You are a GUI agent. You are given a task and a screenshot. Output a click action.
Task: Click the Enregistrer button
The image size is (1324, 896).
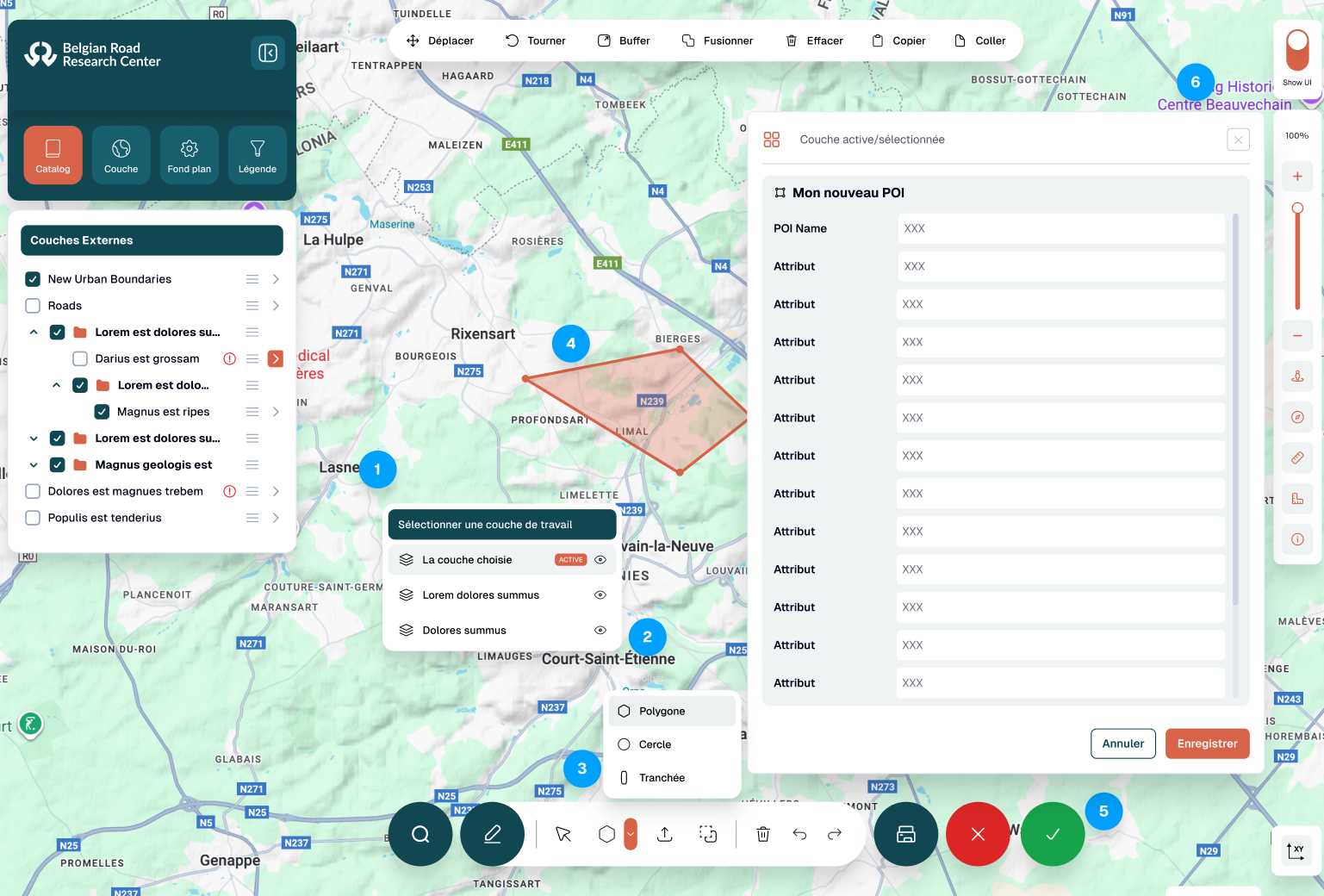coord(1207,744)
